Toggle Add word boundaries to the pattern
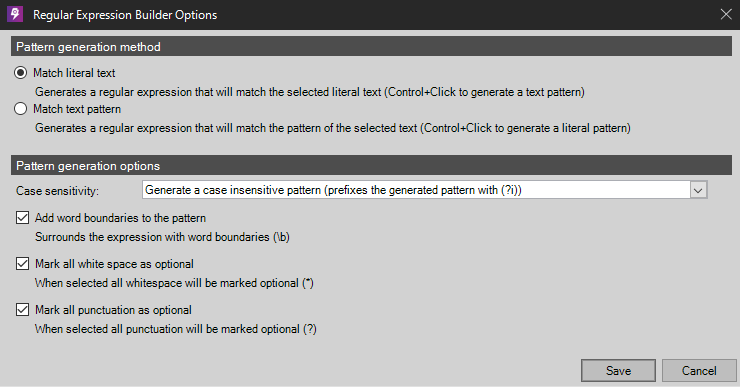Viewport: 740px width, 387px height. 22,218
